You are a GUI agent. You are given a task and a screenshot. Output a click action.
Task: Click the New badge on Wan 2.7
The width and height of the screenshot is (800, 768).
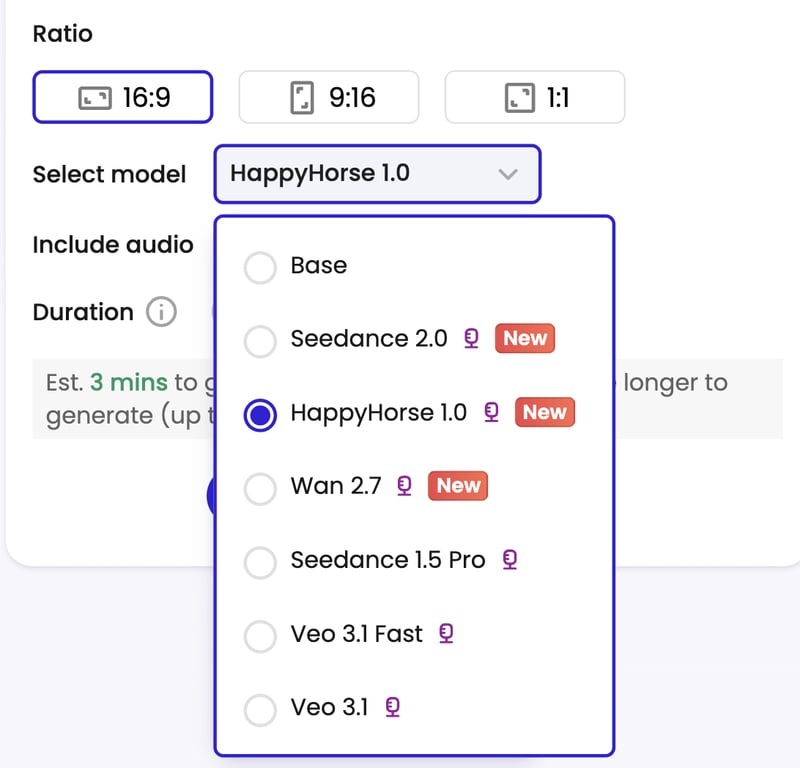tap(458, 485)
